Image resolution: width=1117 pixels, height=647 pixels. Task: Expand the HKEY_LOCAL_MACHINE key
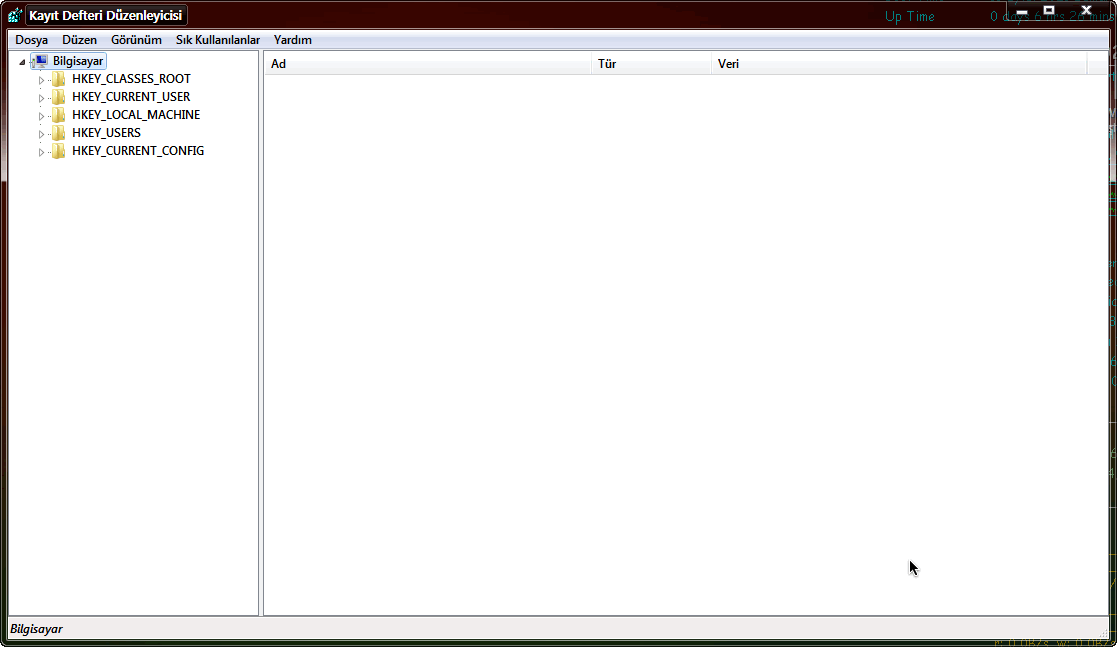coord(41,115)
